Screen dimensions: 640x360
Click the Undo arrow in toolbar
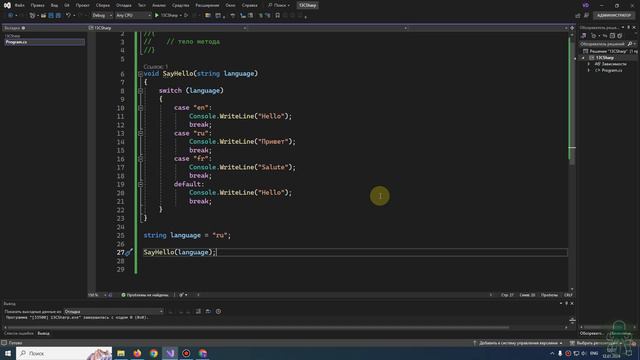[x=69, y=16]
